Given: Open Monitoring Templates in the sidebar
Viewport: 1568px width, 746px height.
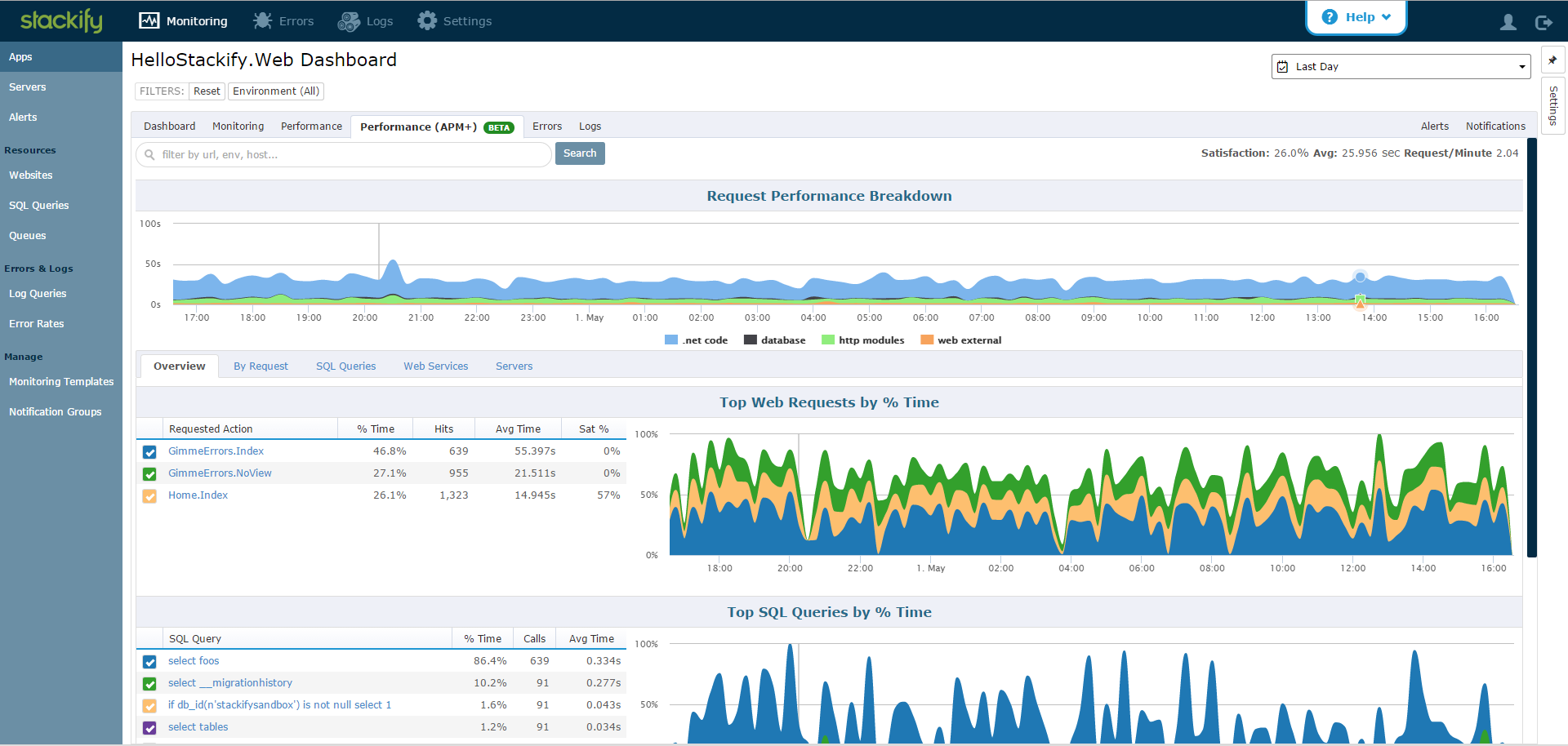Looking at the screenshot, I should point(61,382).
